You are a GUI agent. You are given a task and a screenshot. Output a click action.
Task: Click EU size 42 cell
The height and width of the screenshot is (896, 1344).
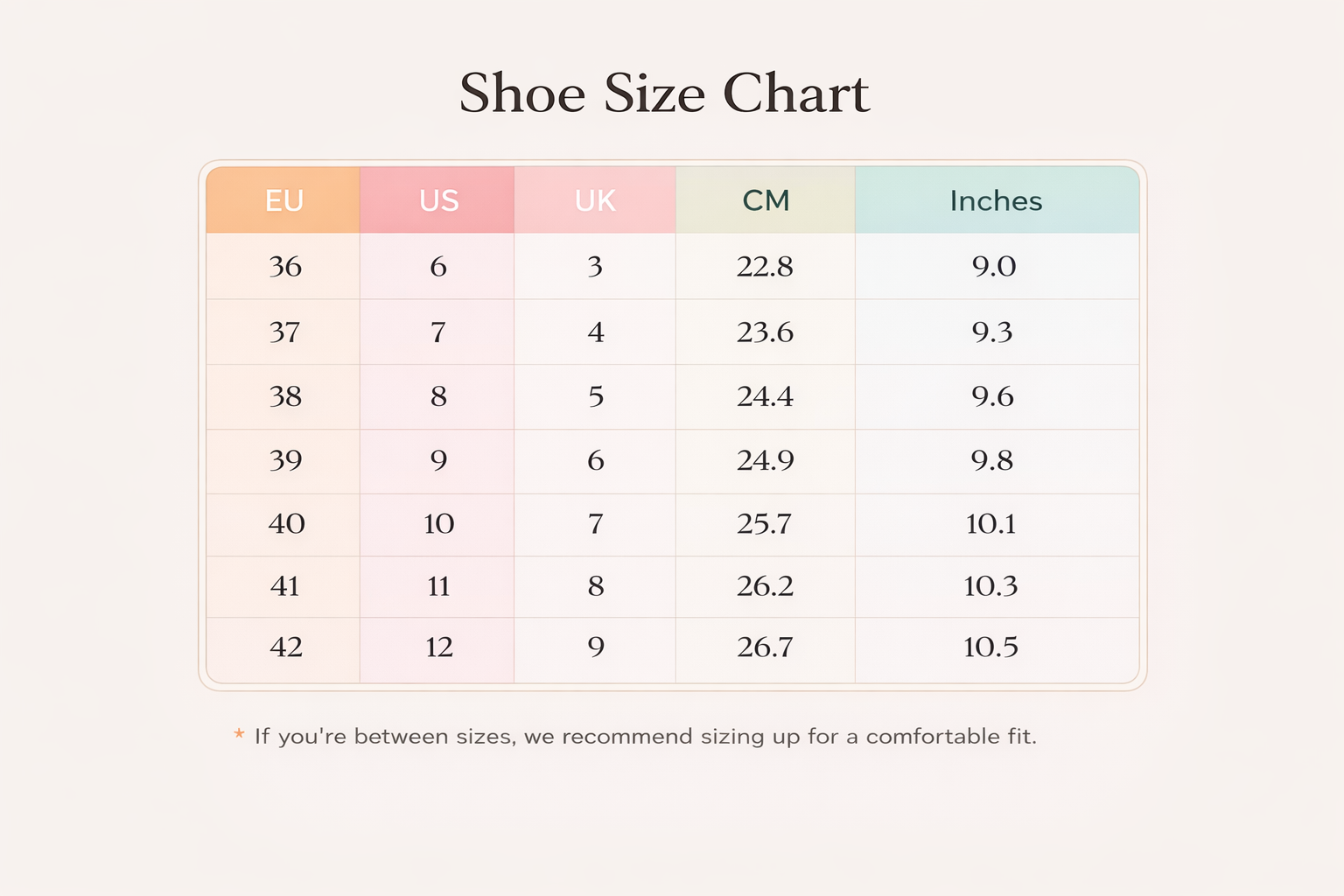click(285, 647)
